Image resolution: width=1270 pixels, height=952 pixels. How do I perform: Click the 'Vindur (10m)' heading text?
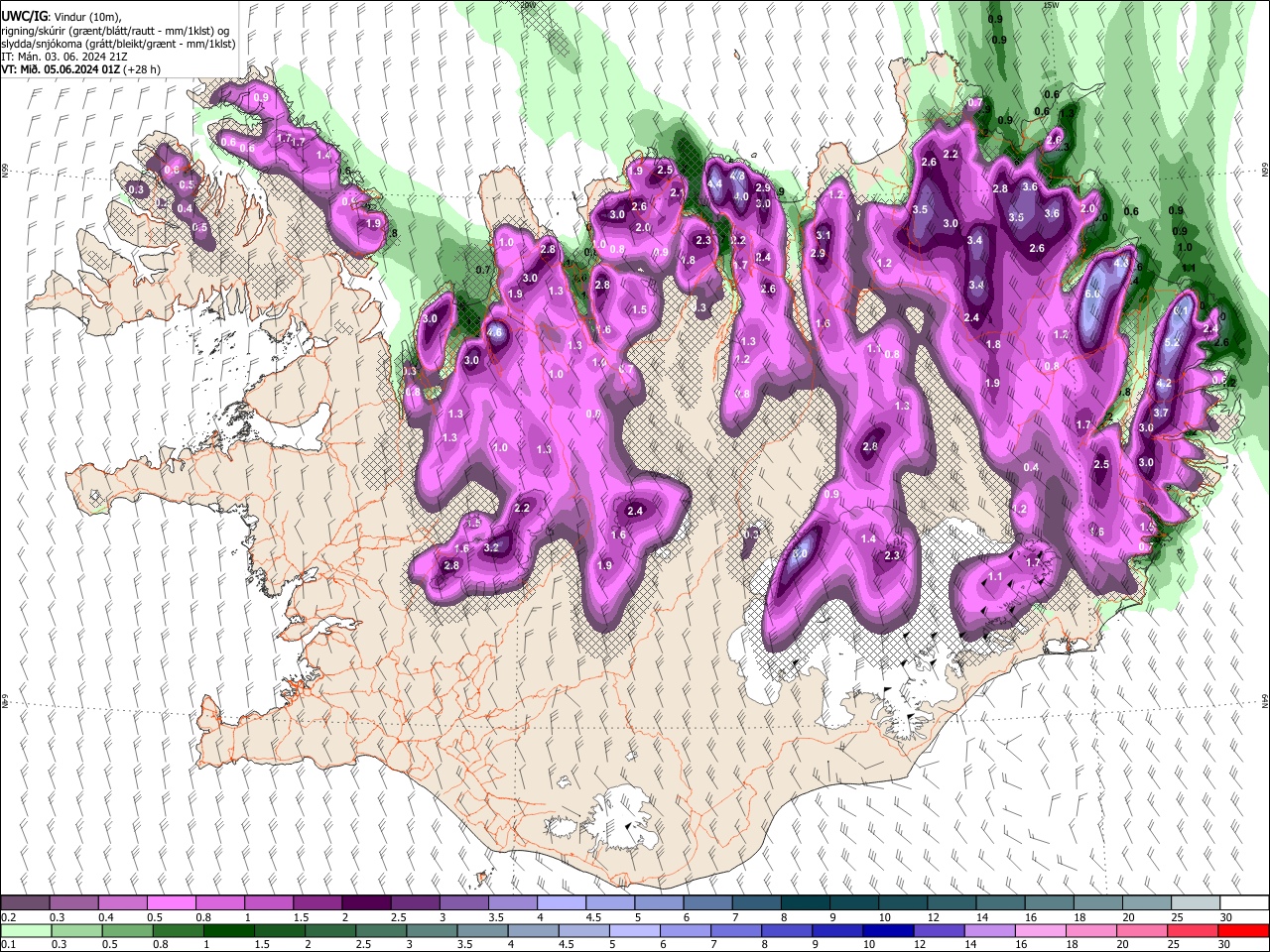click(85, 17)
